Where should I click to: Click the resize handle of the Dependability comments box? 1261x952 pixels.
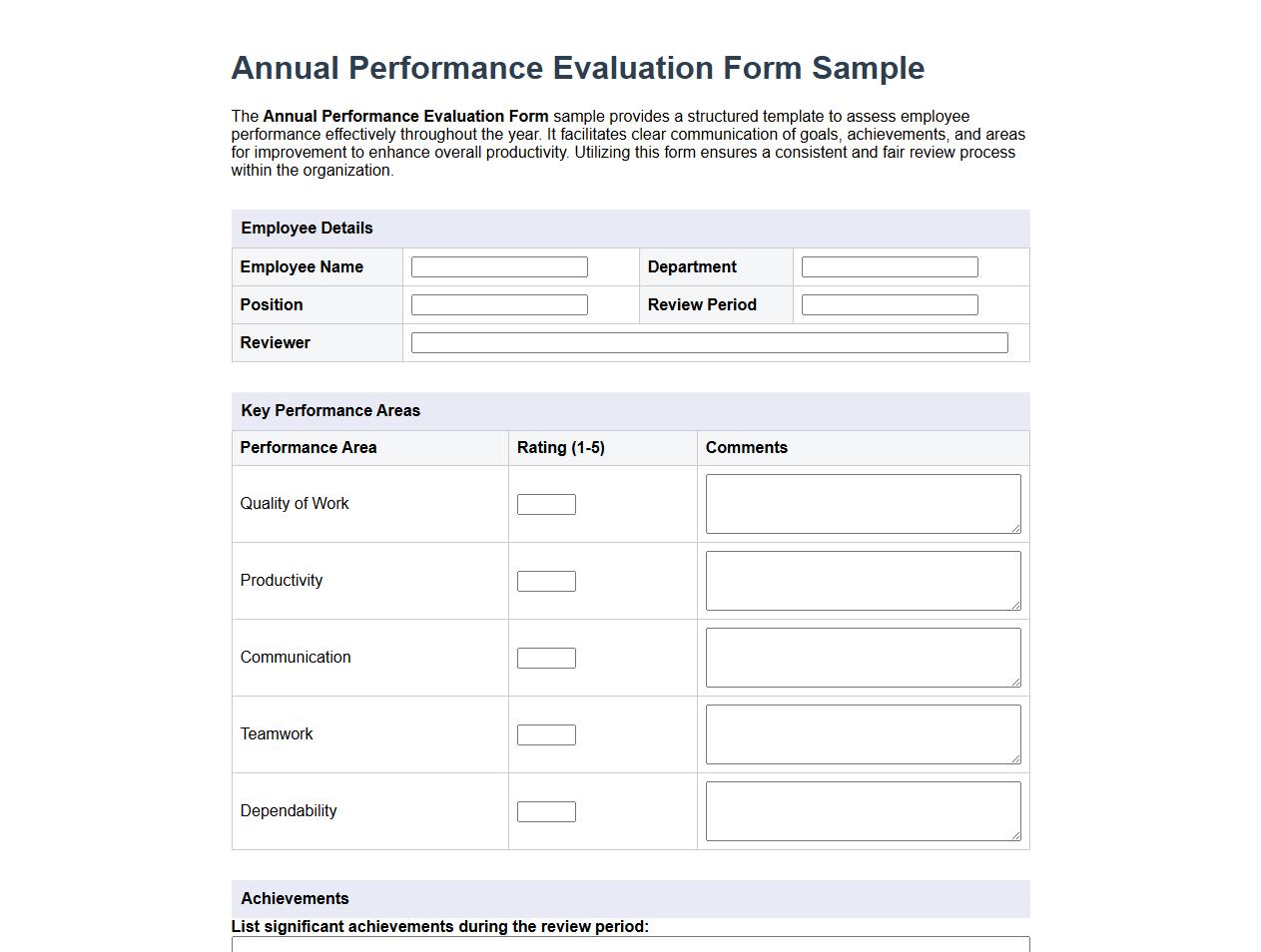1015,838
